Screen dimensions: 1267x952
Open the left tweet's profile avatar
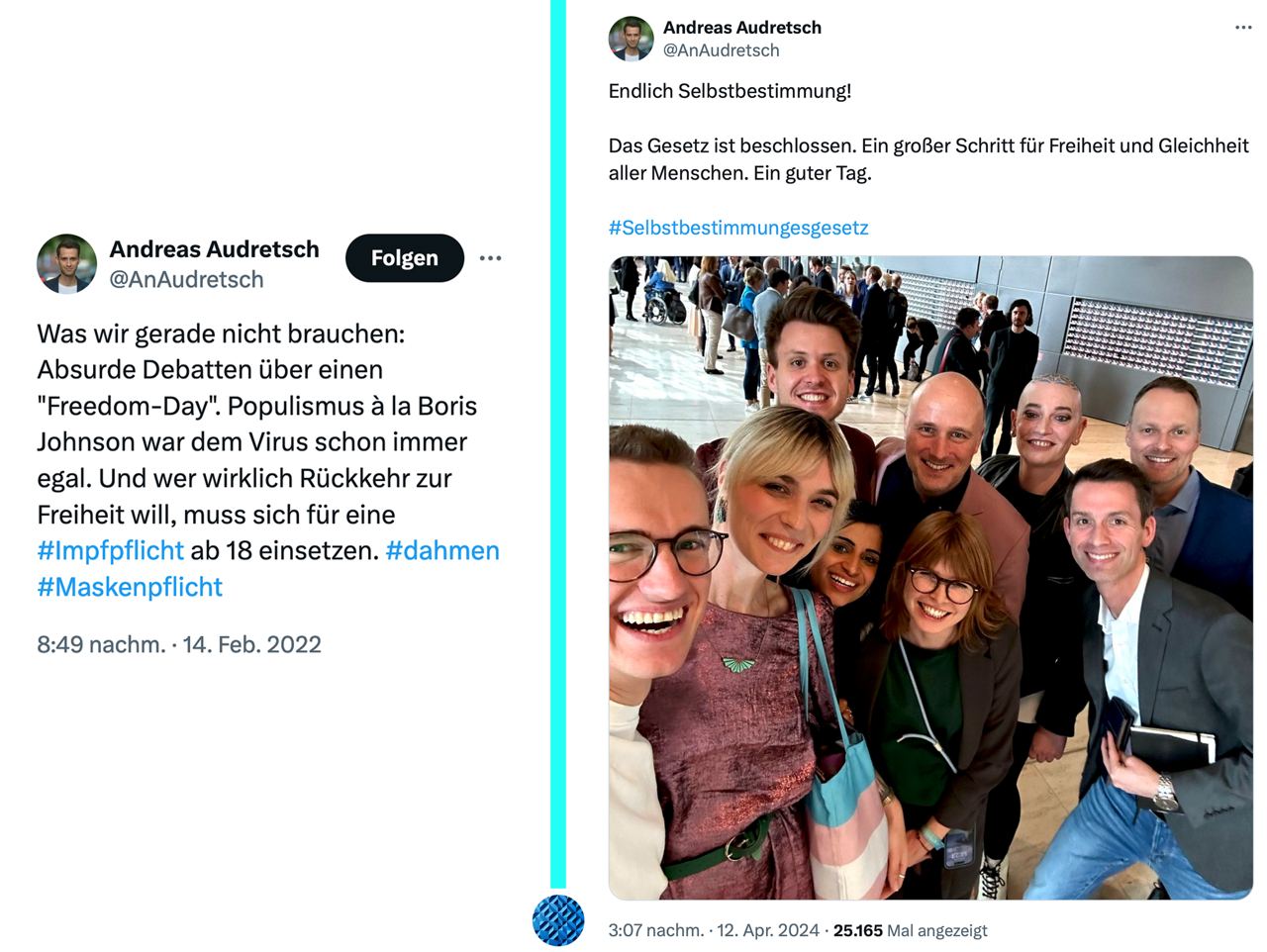pyautogui.click(x=66, y=264)
